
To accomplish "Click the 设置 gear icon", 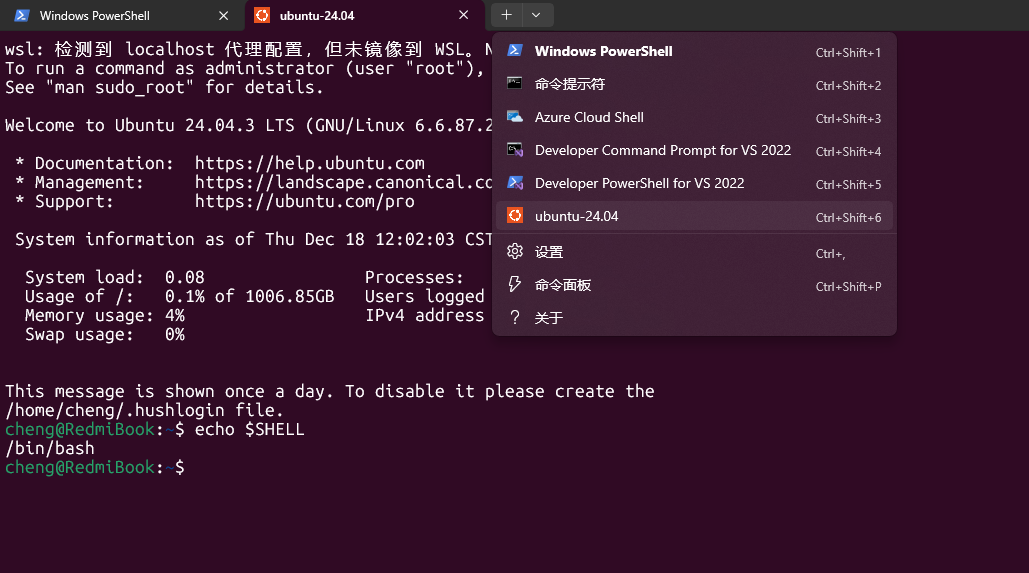I will click(x=515, y=252).
